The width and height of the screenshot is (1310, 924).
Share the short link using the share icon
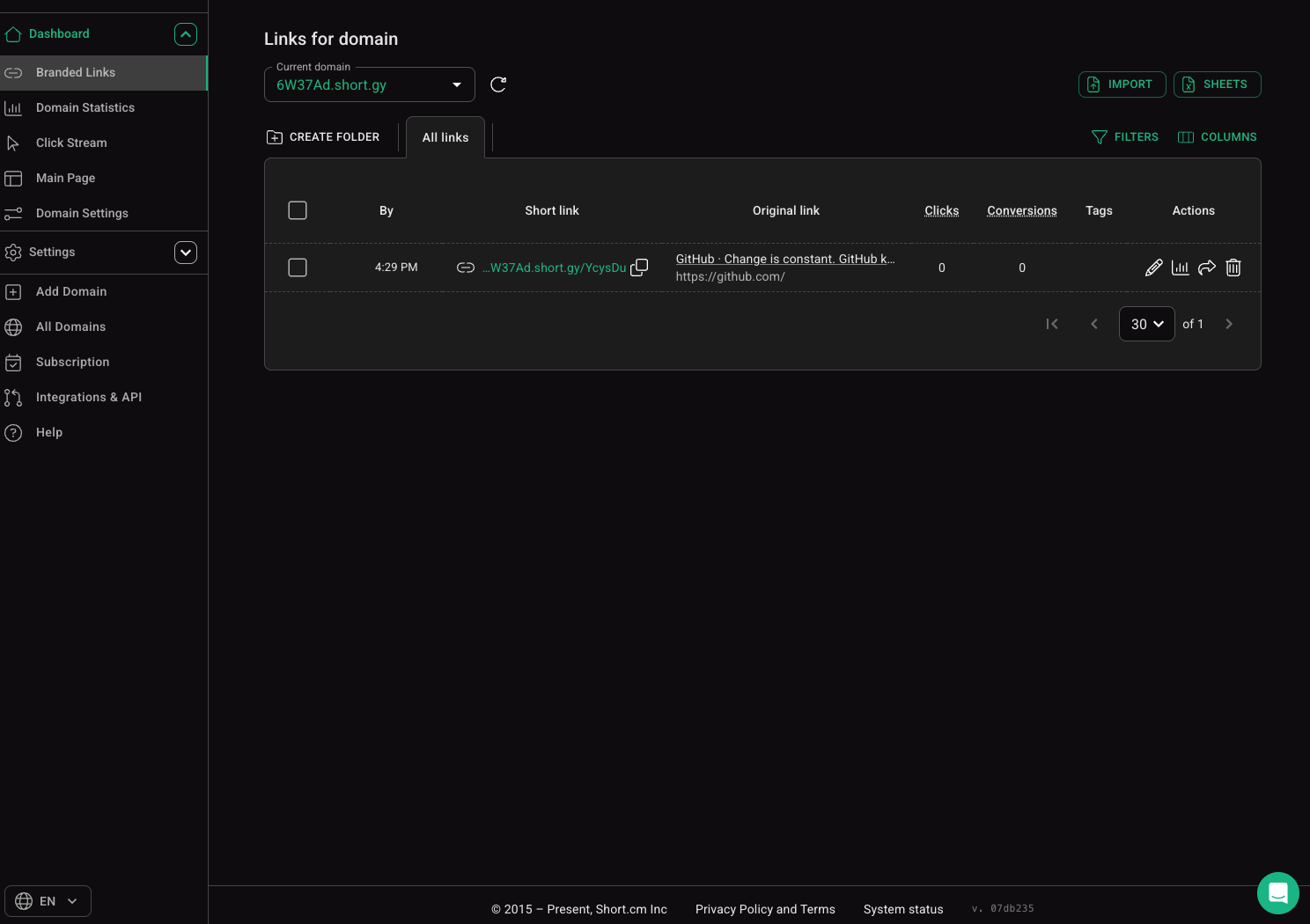click(1207, 267)
